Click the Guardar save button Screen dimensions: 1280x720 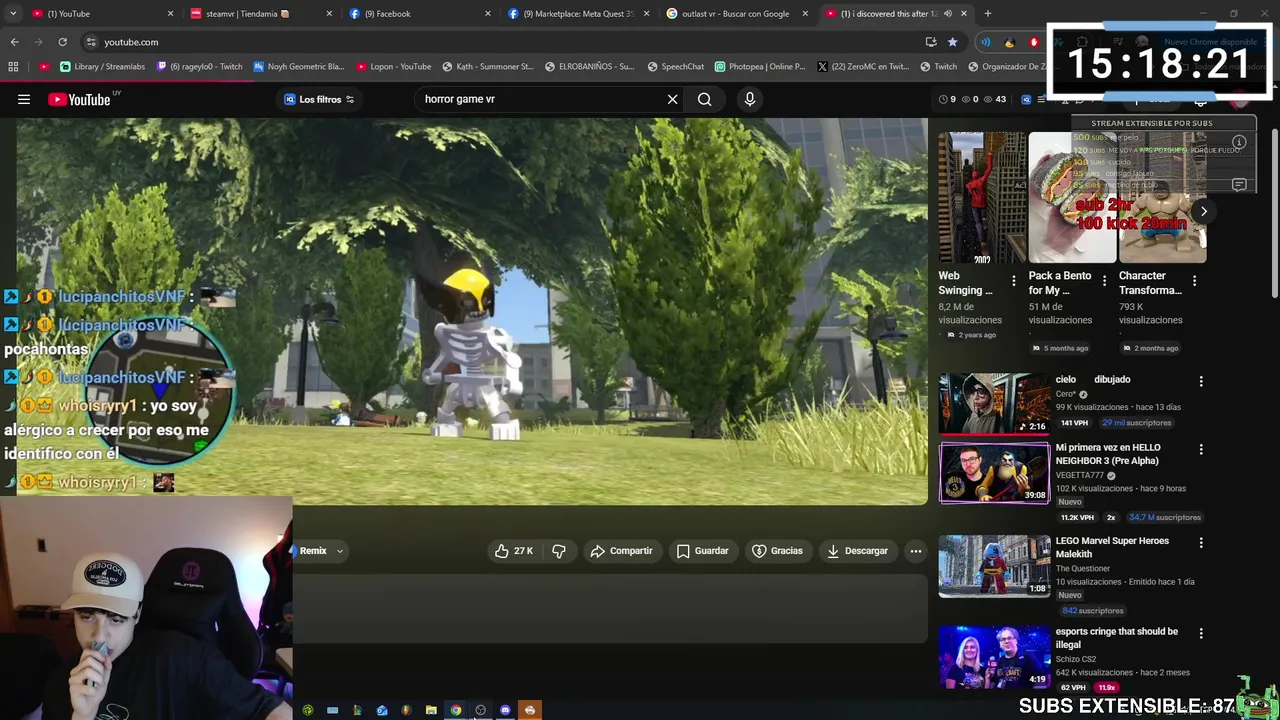click(702, 551)
